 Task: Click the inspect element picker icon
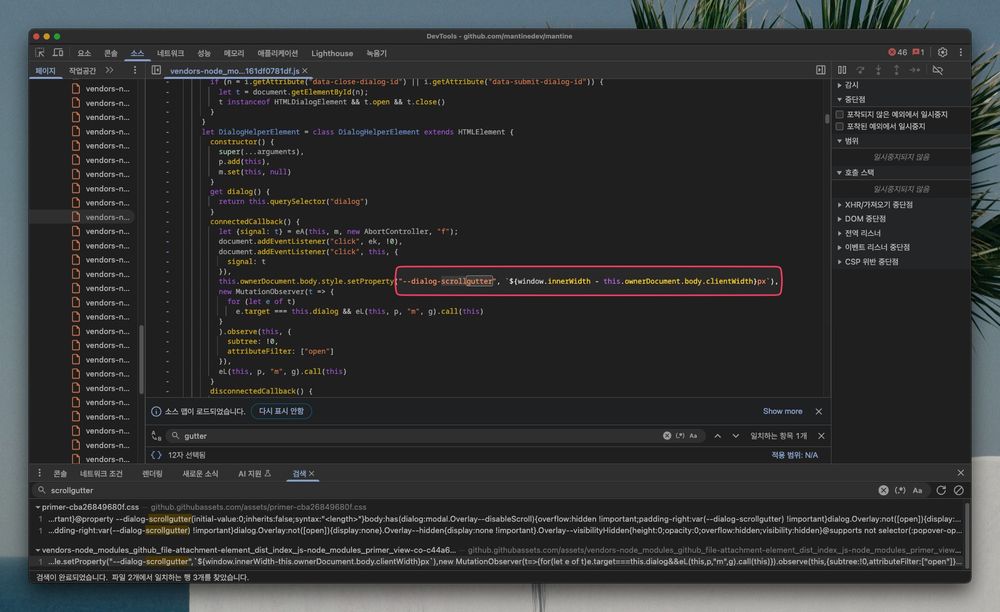(40, 53)
